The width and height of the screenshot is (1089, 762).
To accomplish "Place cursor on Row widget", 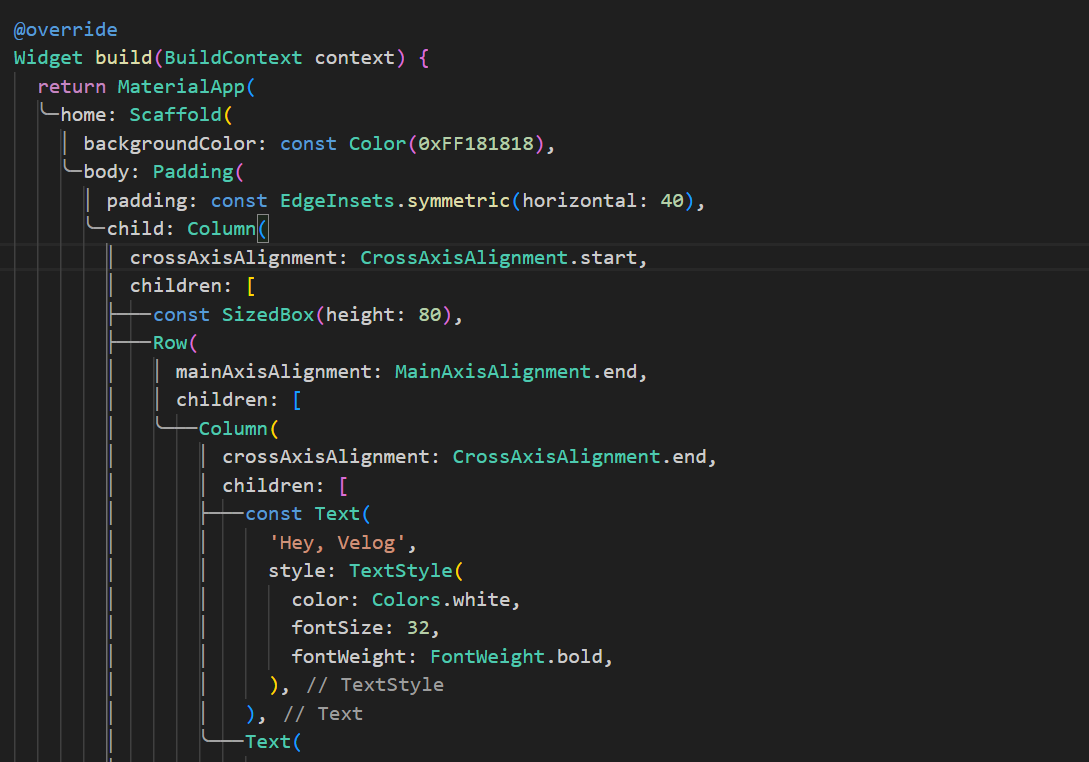I will tap(170, 342).
